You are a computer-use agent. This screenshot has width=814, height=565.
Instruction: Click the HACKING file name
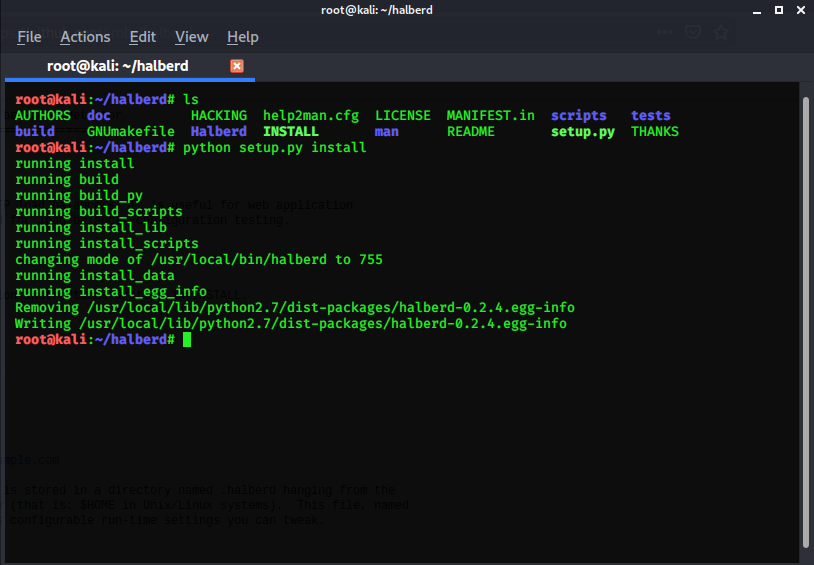[219, 115]
